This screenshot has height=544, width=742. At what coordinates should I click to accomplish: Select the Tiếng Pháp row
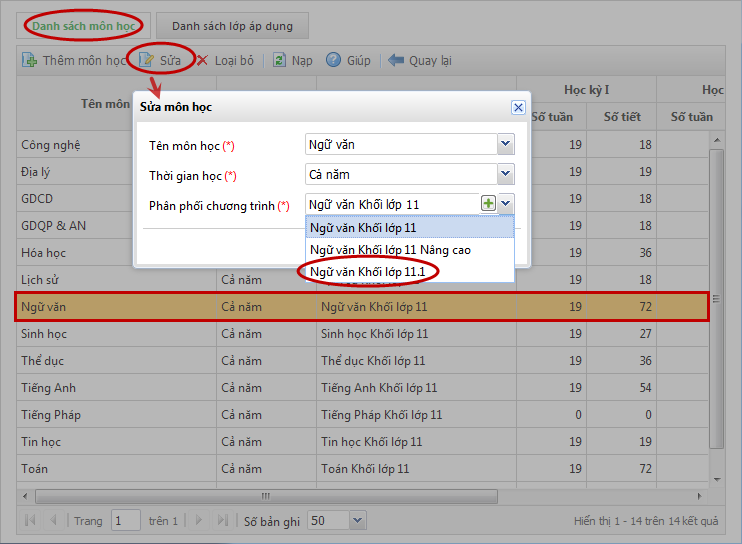(362, 414)
